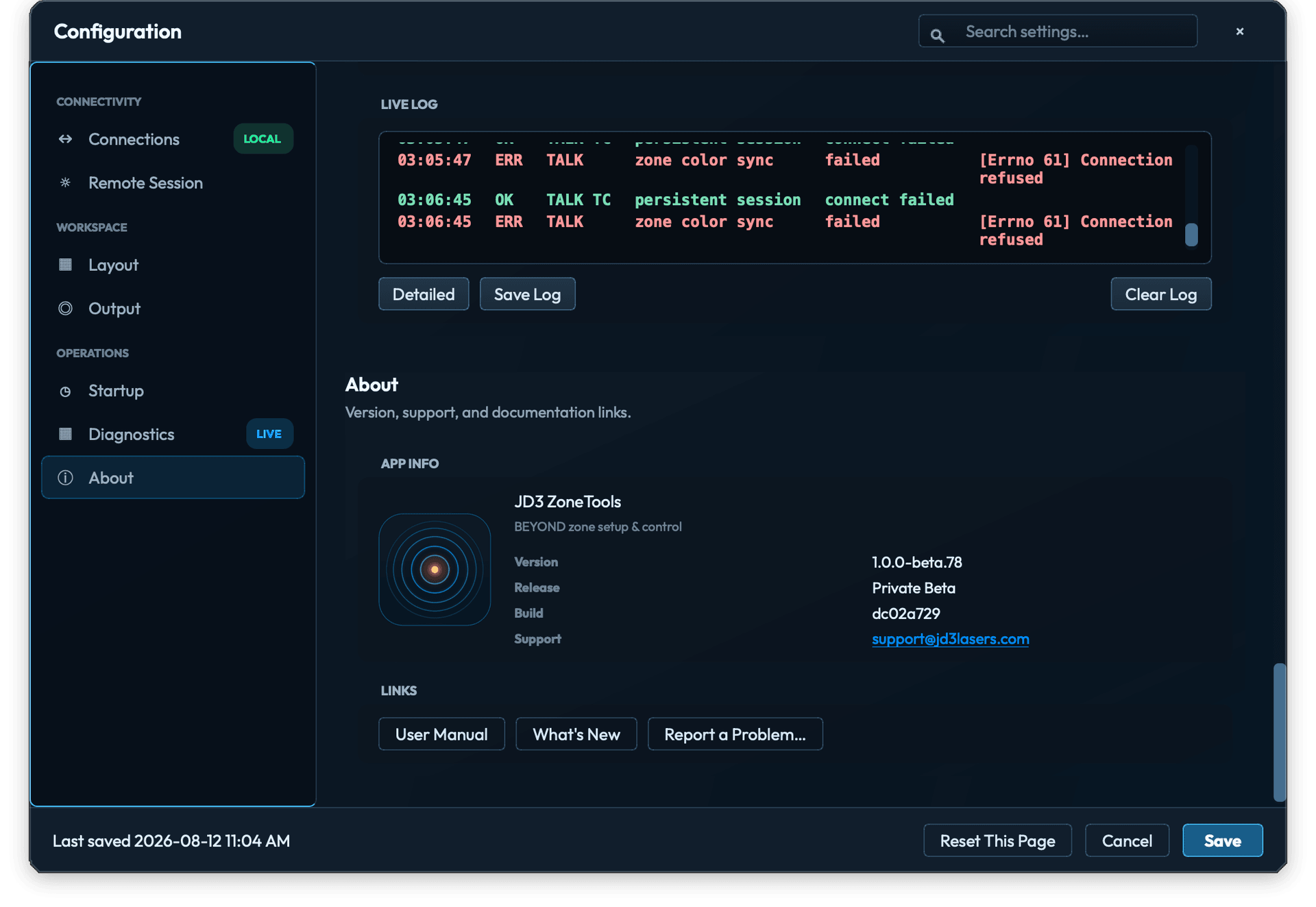Click the main page vertical scrollbar
Screen dimensions: 1316x907
[1279, 732]
